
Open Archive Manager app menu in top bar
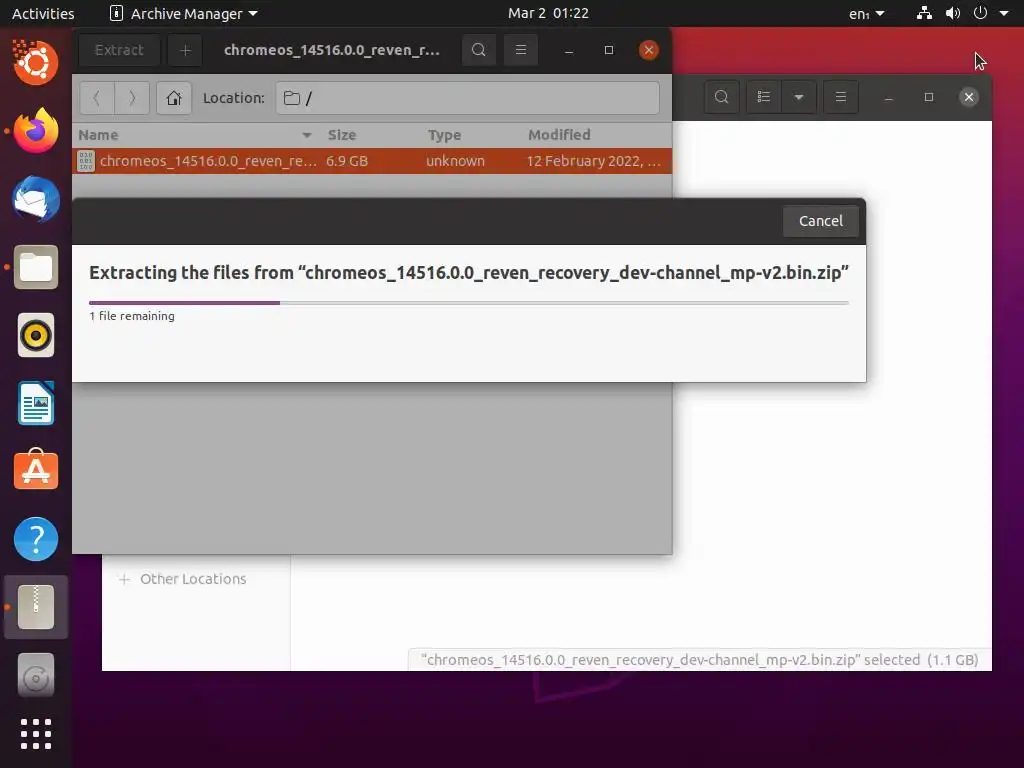(x=184, y=13)
